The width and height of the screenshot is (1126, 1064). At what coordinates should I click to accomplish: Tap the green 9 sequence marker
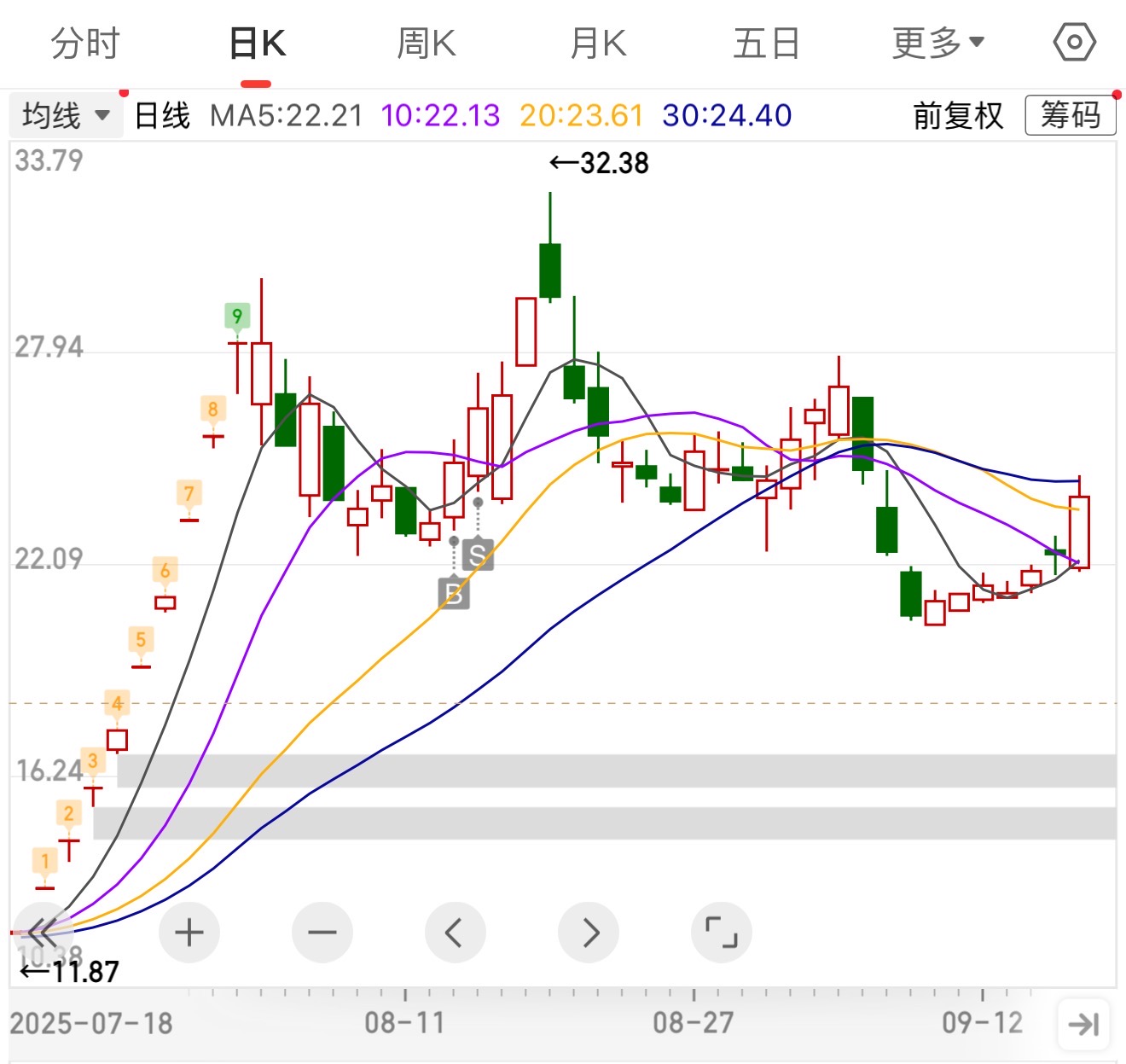pos(237,317)
